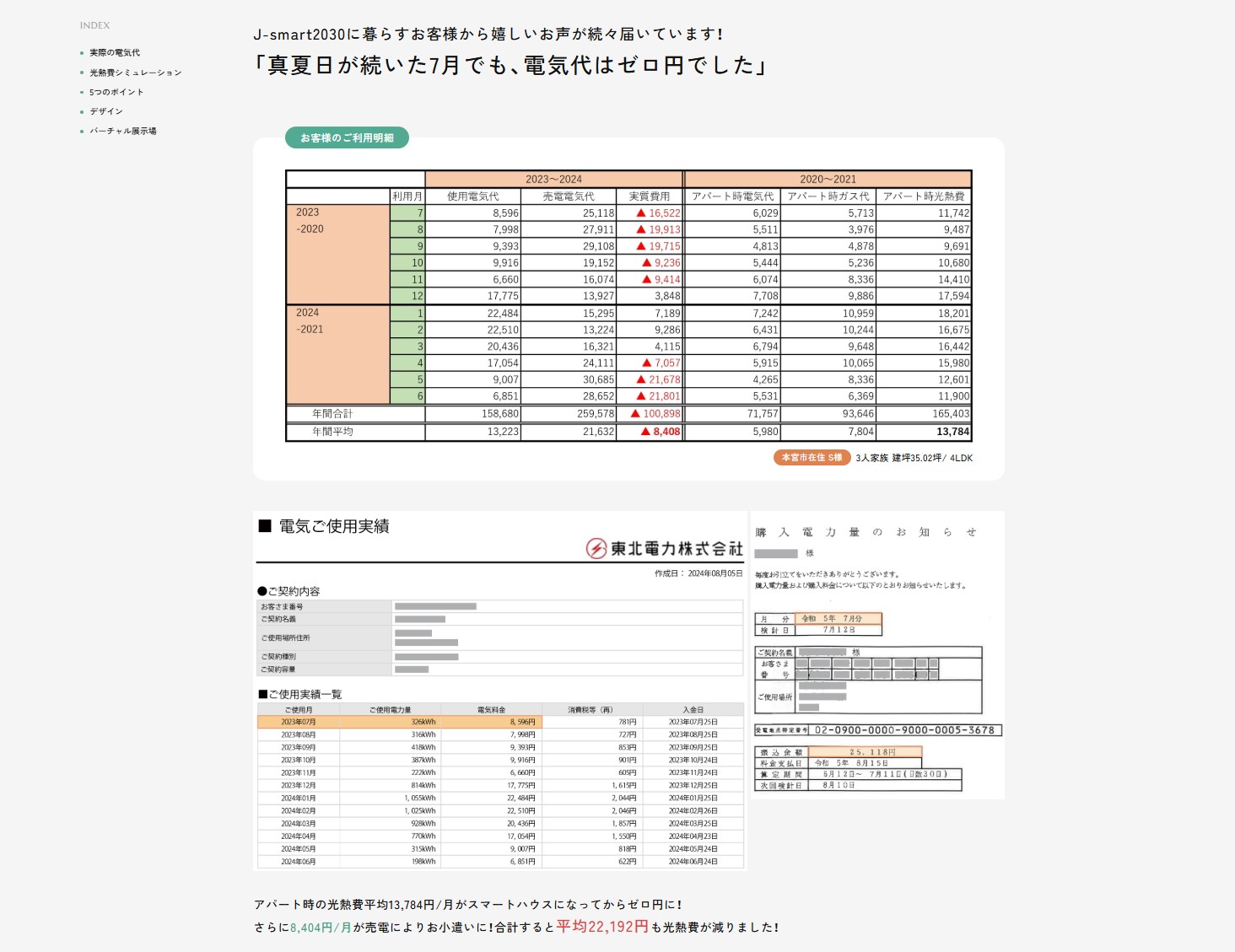The image size is (1235, 952).
Task: Select the 2023〜2024 table header
Action: 553,179
